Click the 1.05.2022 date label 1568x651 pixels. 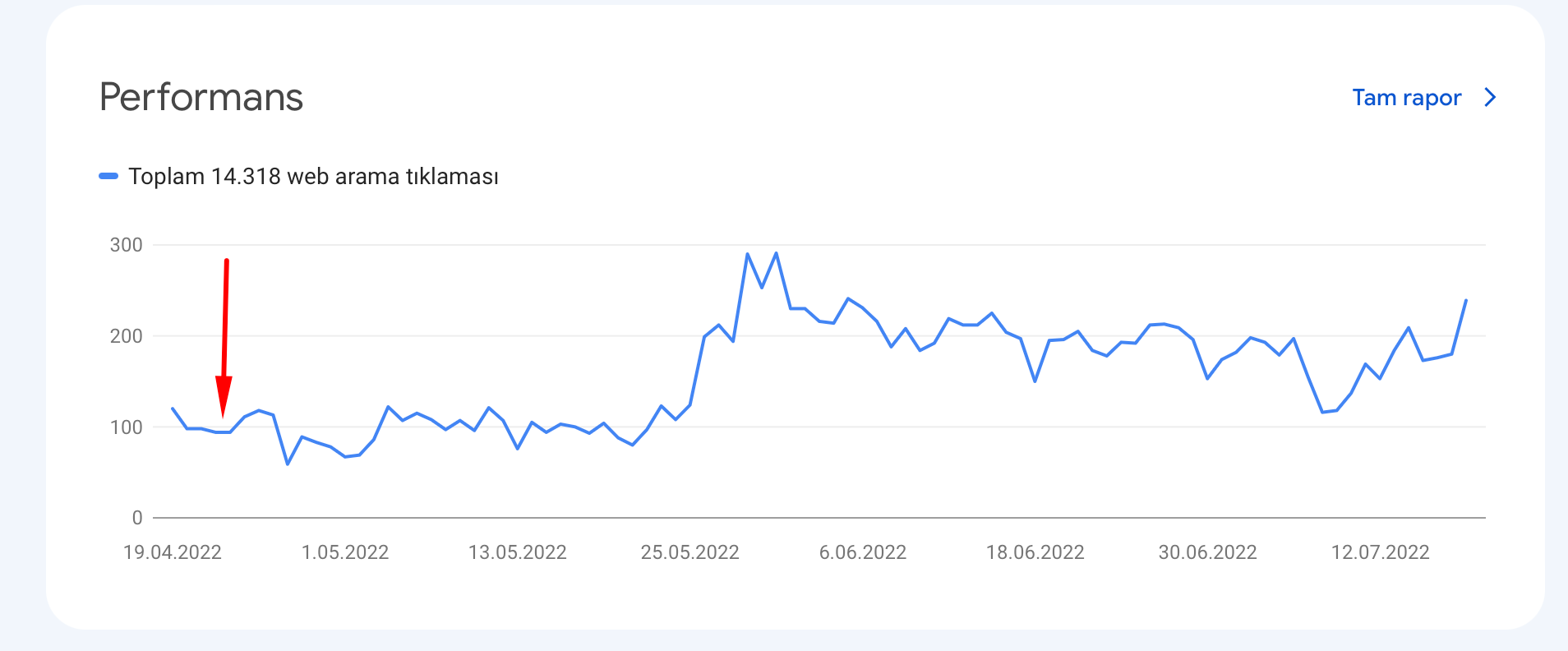(x=345, y=552)
